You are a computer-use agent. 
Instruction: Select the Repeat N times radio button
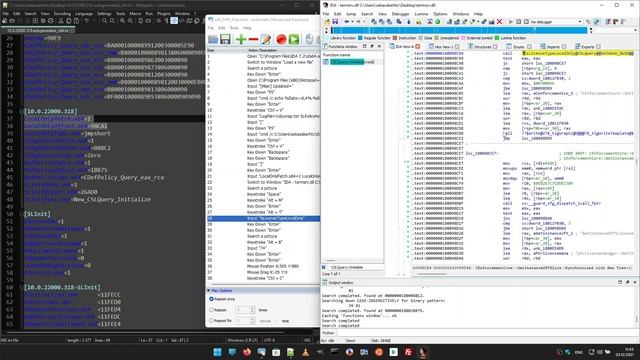(x=211, y=310)
